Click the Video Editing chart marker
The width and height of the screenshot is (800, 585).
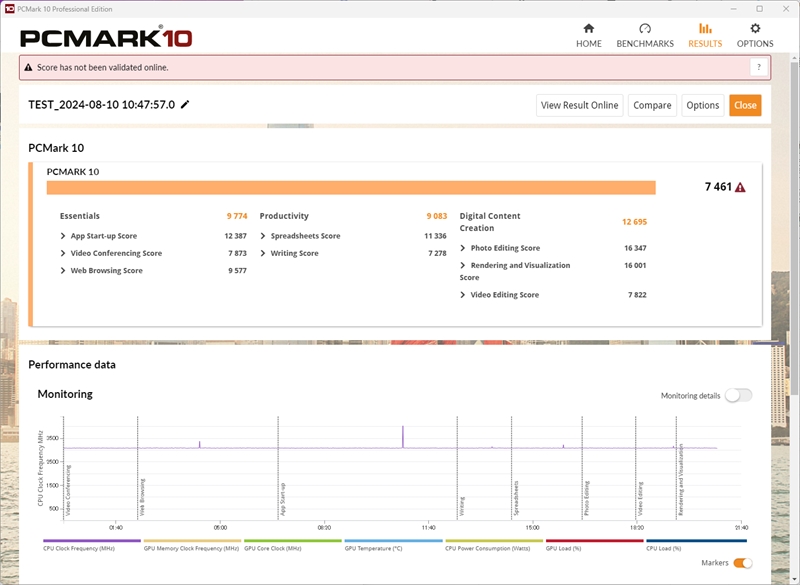click(640, 498)
